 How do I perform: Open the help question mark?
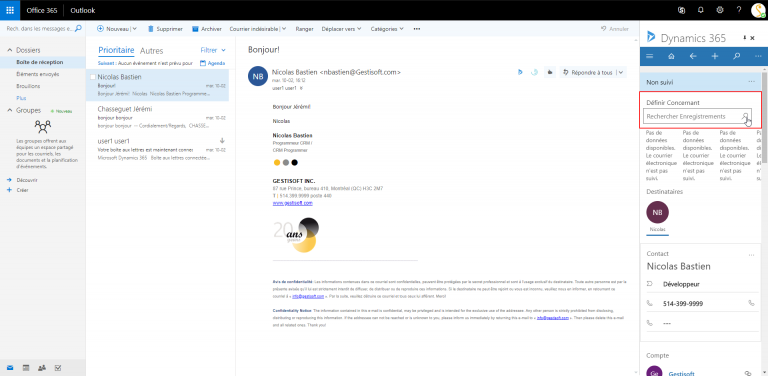[x=739, y=10]
